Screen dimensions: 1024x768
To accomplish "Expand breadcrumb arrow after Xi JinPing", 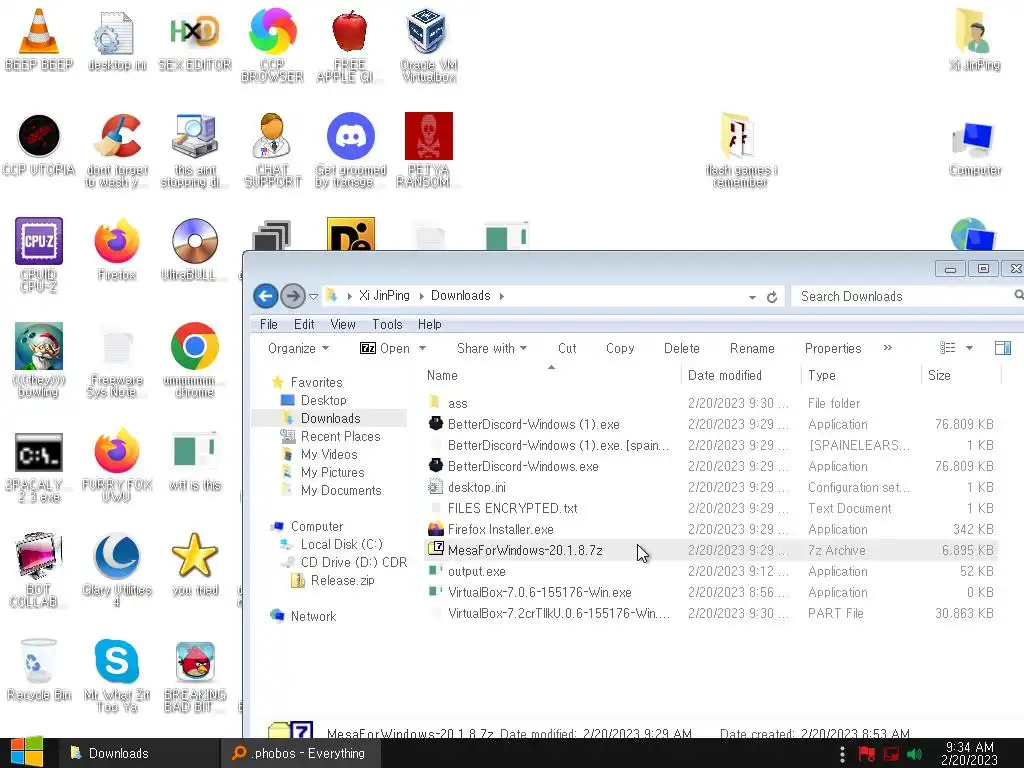I will click(x=421, y=296).
